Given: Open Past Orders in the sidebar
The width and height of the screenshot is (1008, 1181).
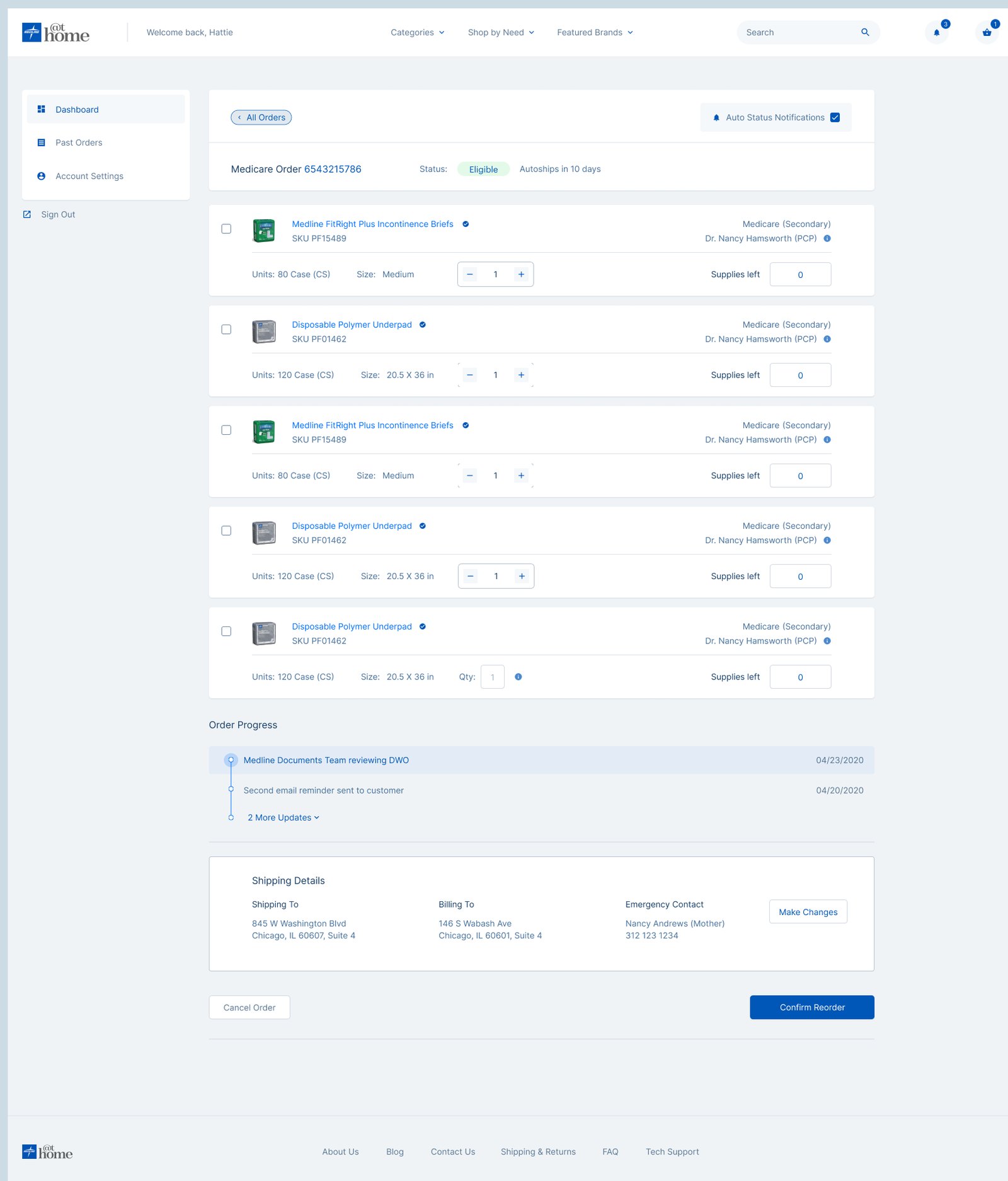Looking at the screenshot, I should pos(106,142).
